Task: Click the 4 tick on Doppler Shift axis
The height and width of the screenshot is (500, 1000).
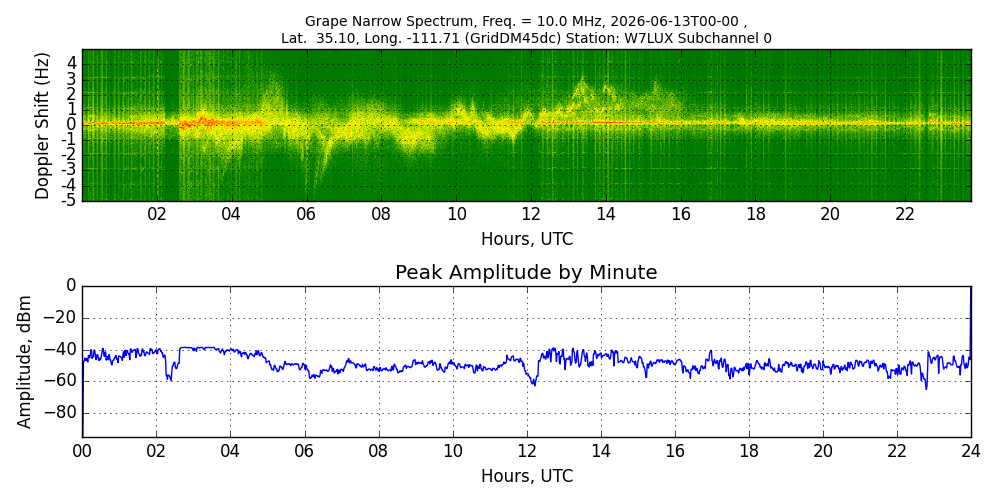Action: (73, 64)
